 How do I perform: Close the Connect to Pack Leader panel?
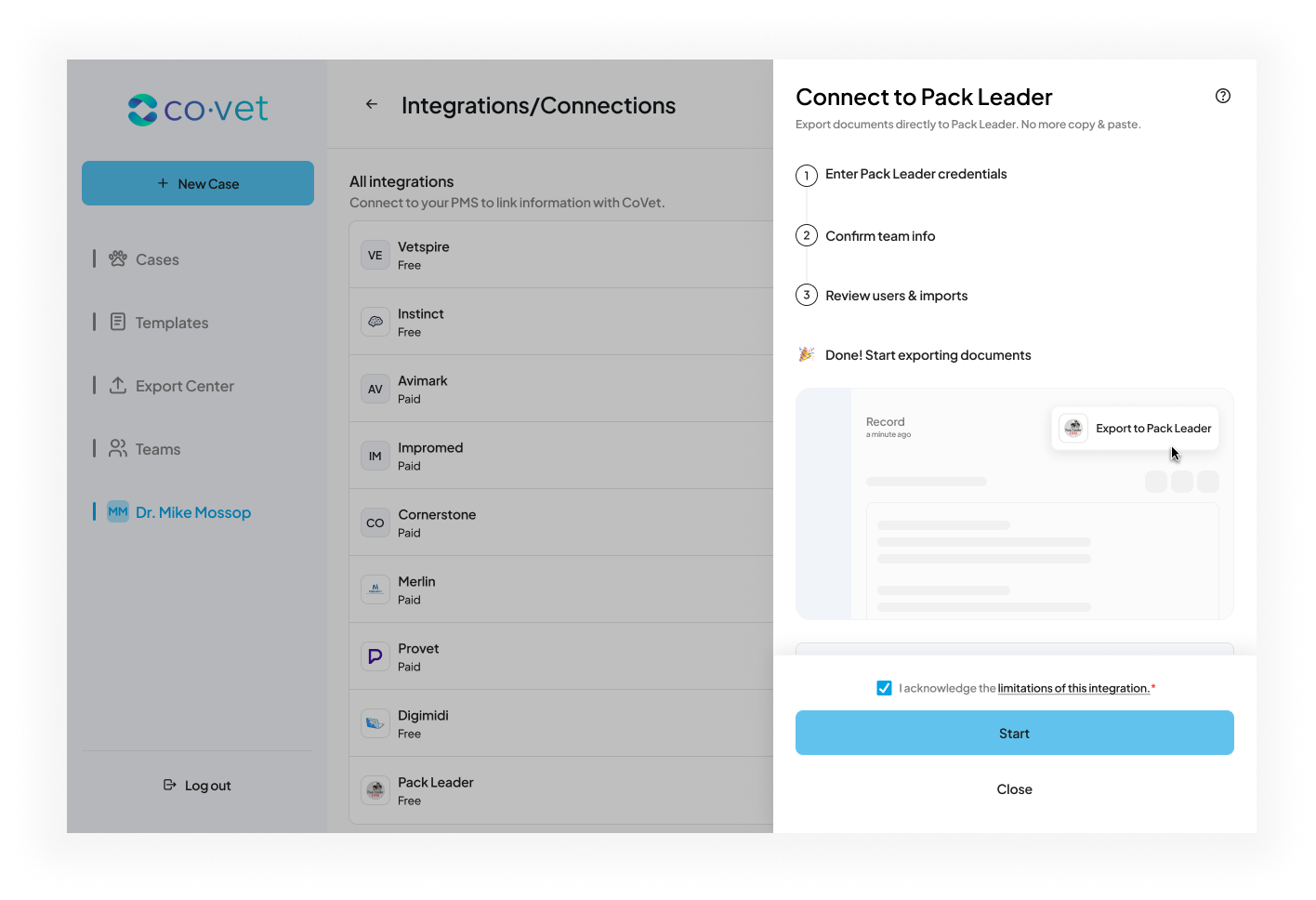1015,789
